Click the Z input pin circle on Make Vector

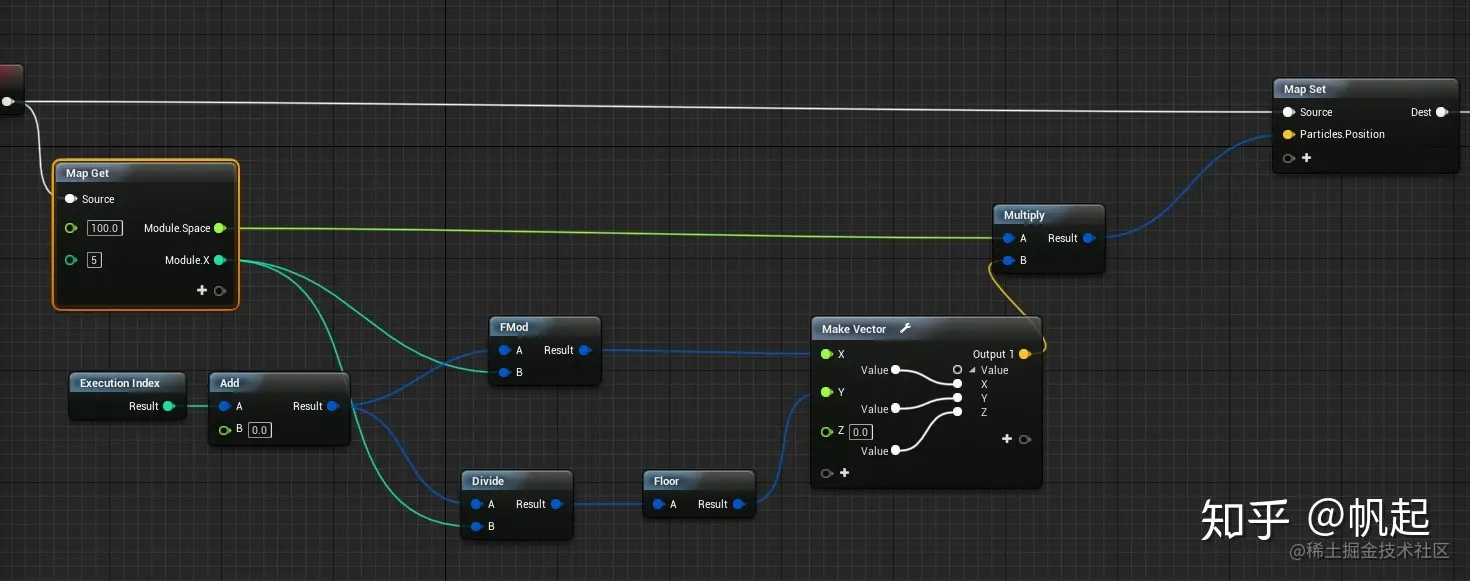coord(826,432)
